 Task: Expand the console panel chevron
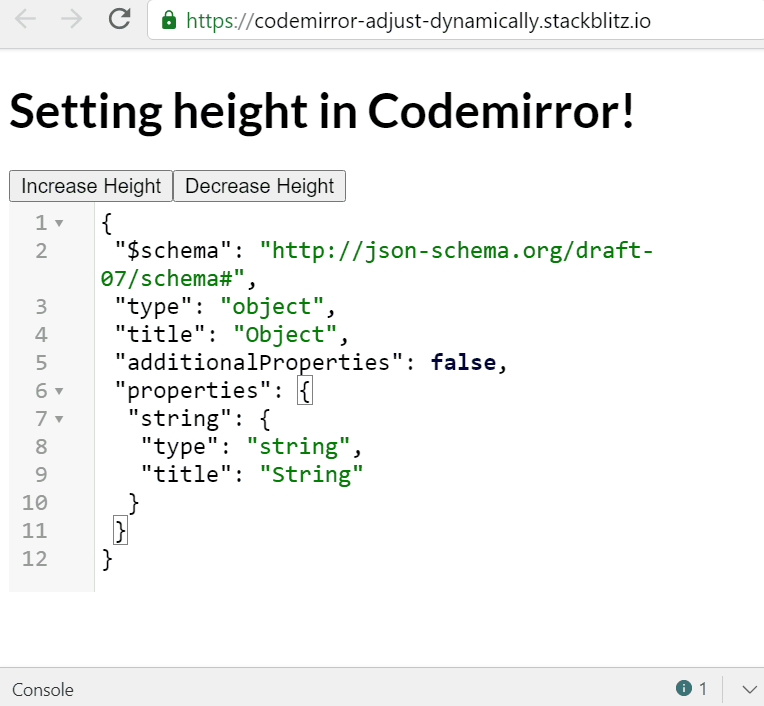pos(748,688)
